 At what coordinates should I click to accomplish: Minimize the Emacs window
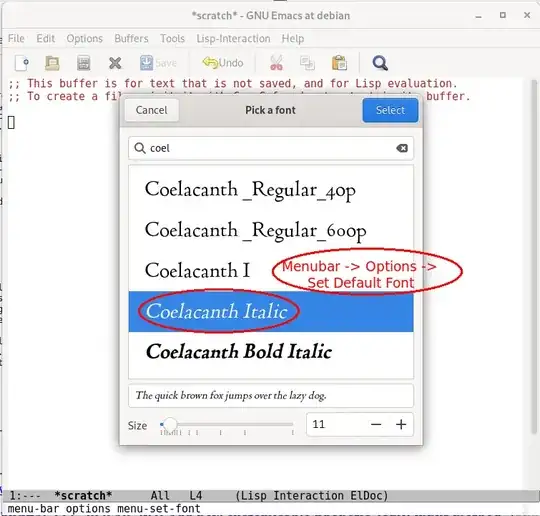click(478, 16)
